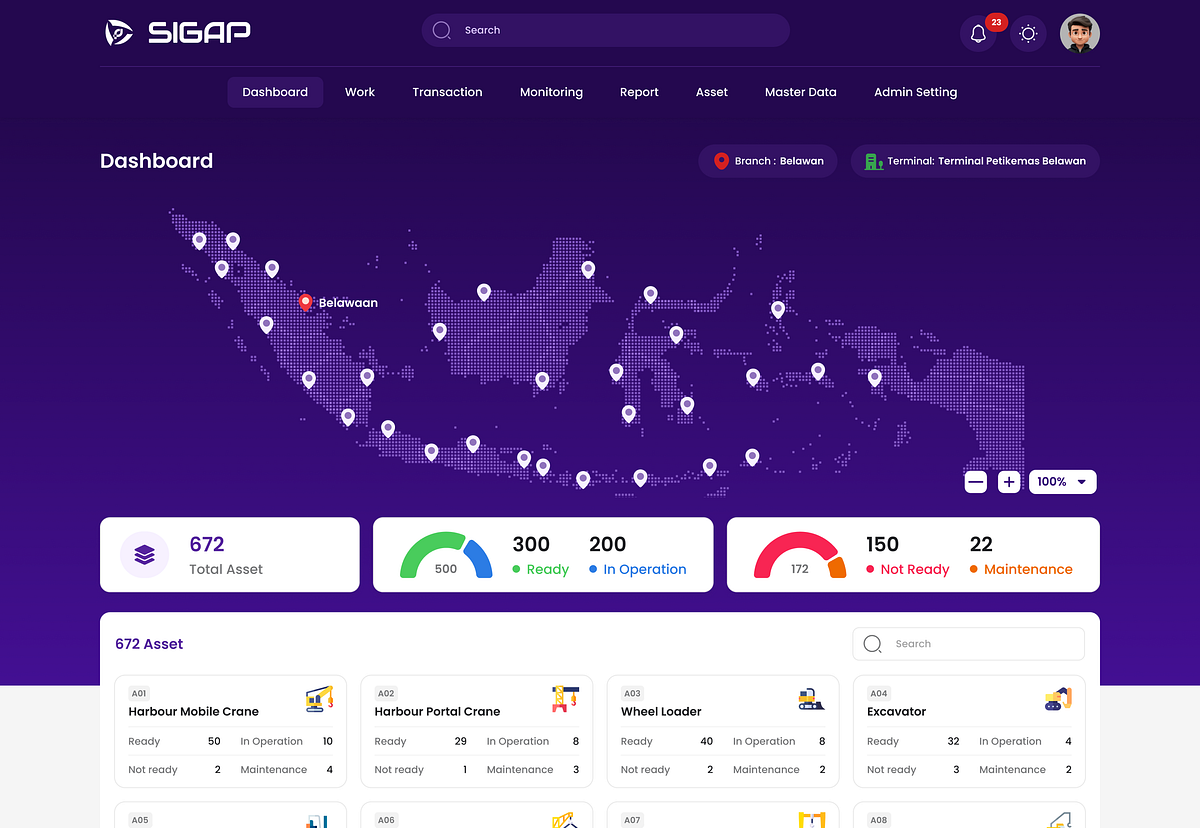
Task: Go to the Monitoring menu
Action: pos(551,92)
